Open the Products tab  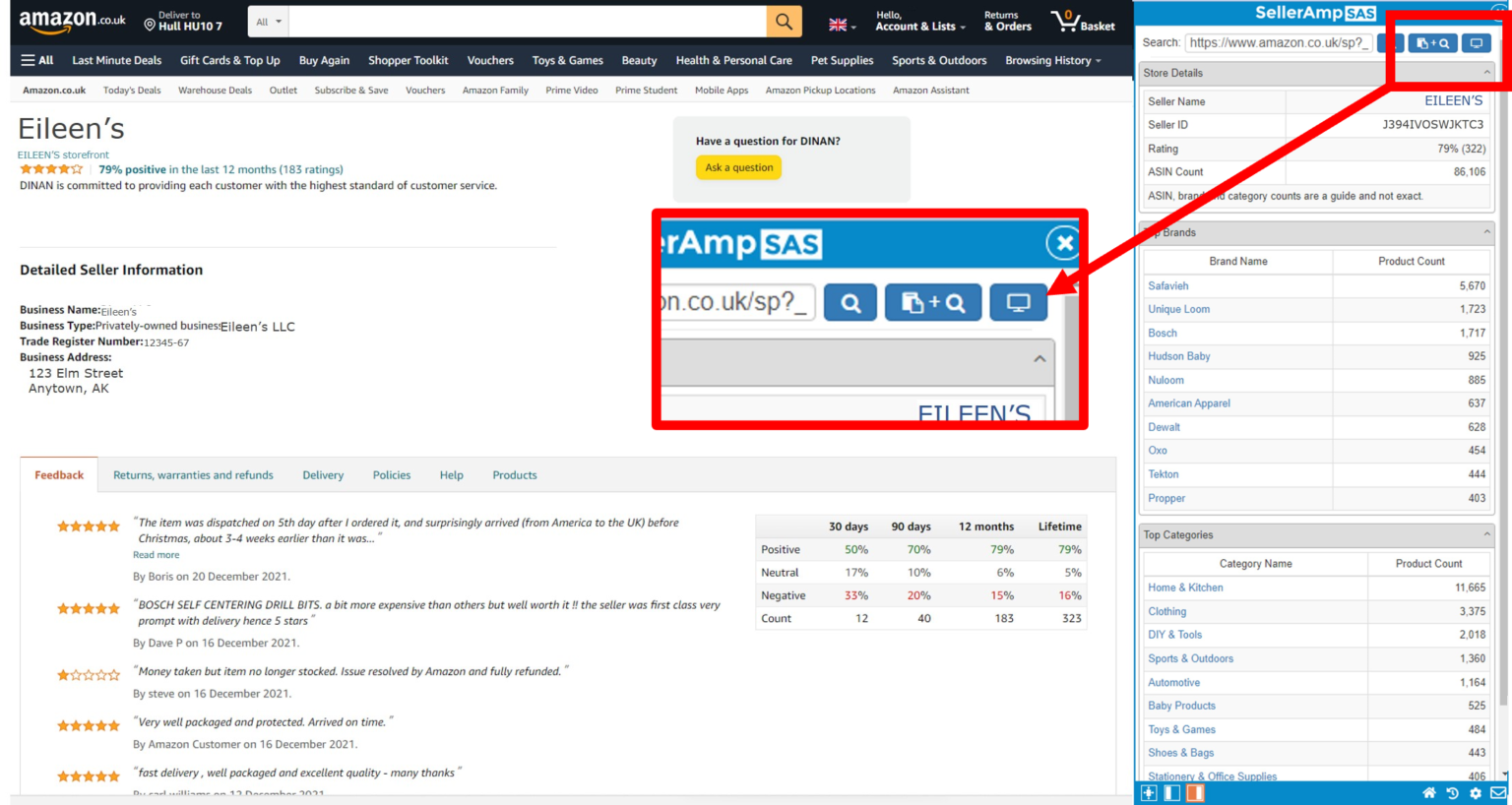pos(514,474)
